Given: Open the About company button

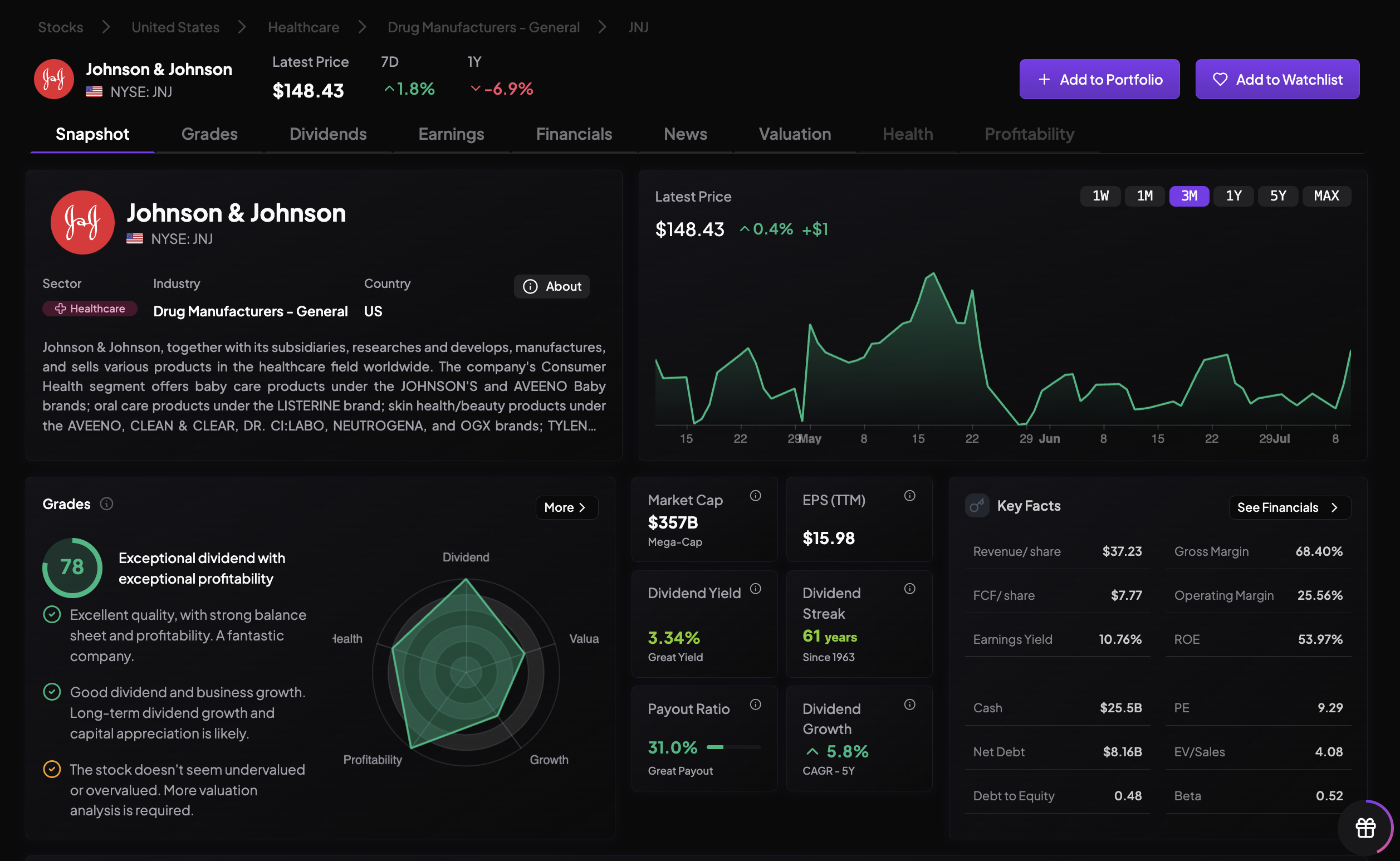Looking at the screenshot, I should click(551, 286).
